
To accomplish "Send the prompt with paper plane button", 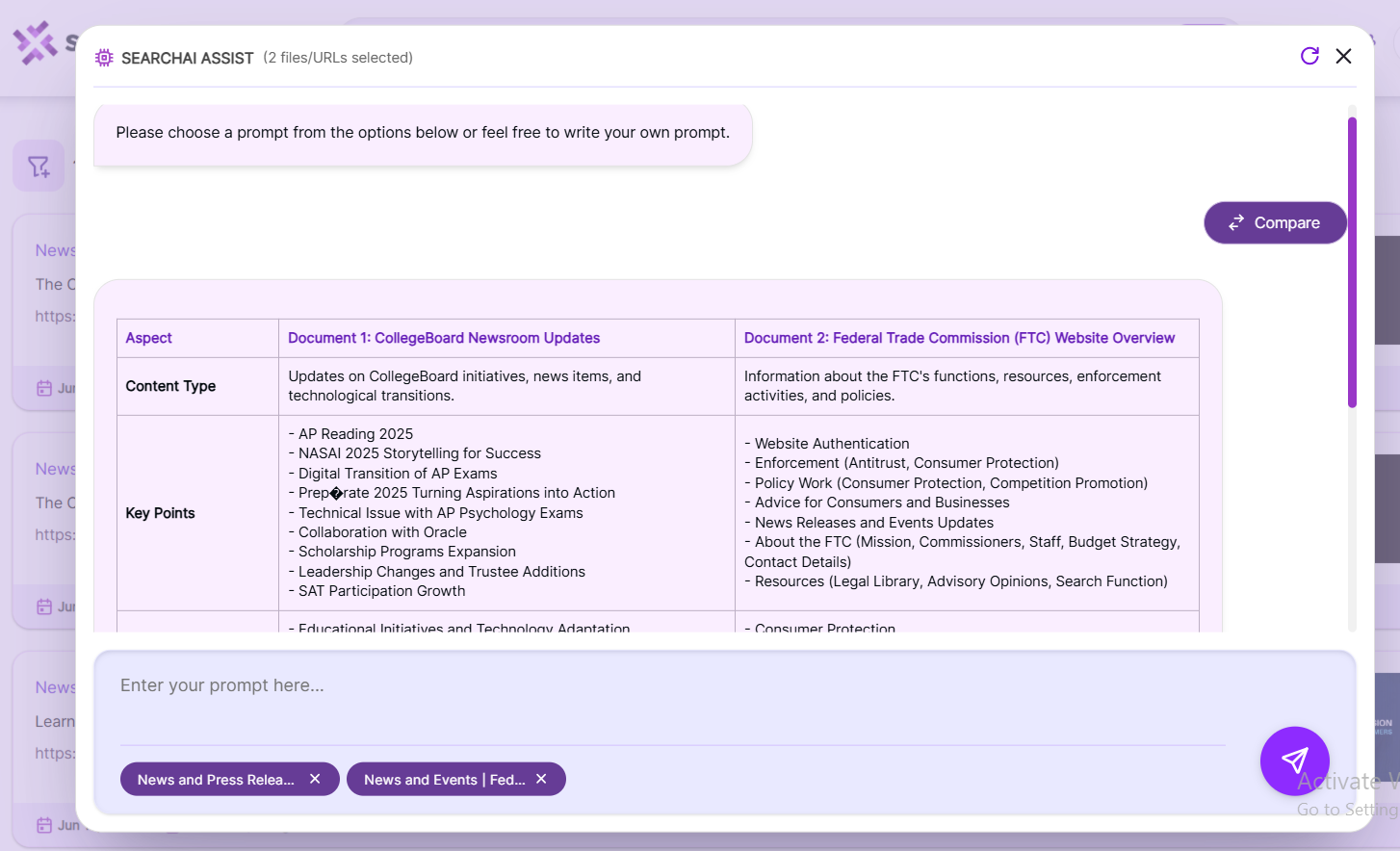I will tap(1295, 761).
